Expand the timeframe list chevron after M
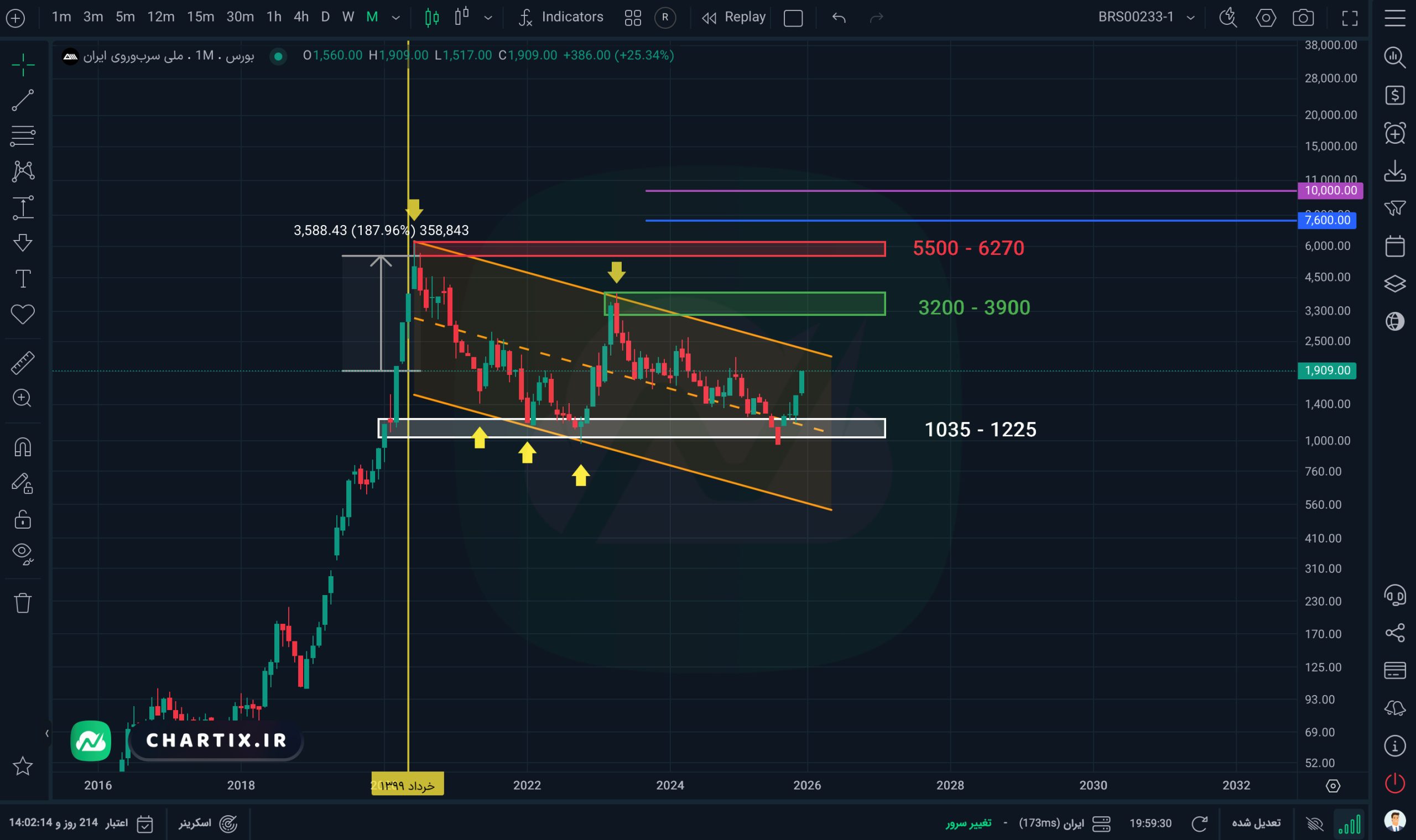The height and width of the screenshot is (840, 1416). [x=395, y=18]
